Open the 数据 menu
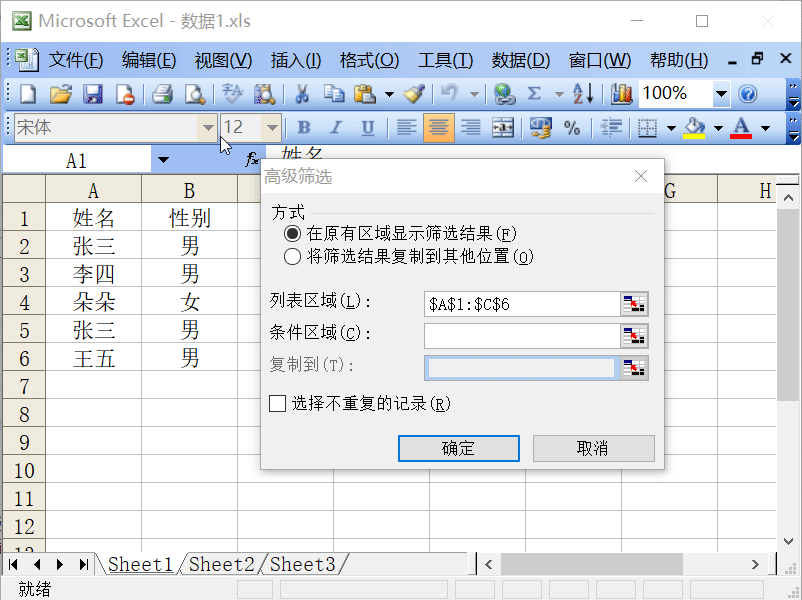The height and width of the screenshot is (600, 802). [x=519, y=59]
